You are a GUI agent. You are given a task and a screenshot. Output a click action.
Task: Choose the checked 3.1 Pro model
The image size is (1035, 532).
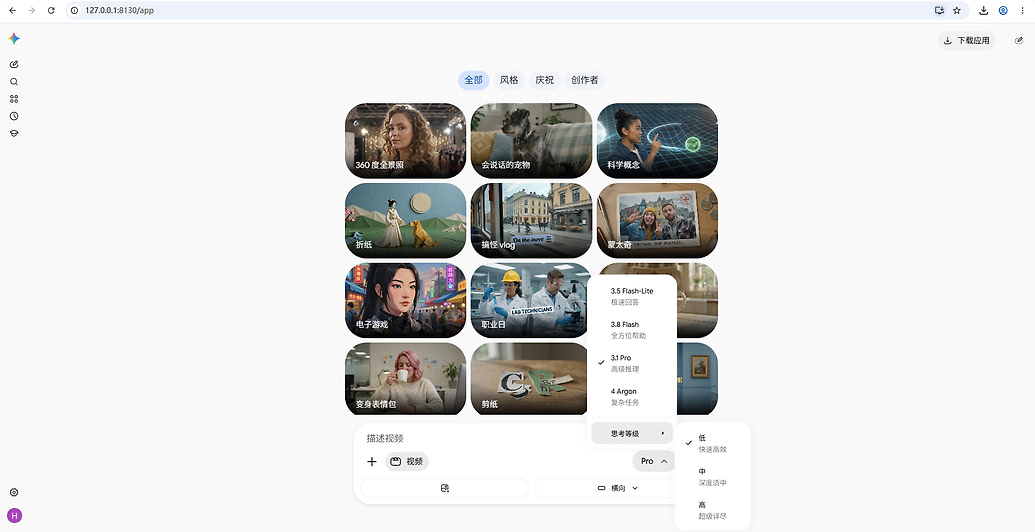[x=632, y=363]
